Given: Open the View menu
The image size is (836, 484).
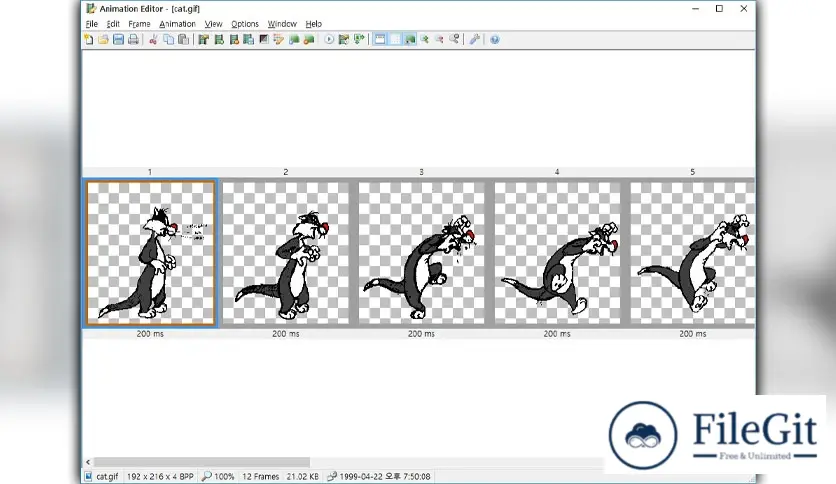Looking at the screenshot, I should 213,24.
